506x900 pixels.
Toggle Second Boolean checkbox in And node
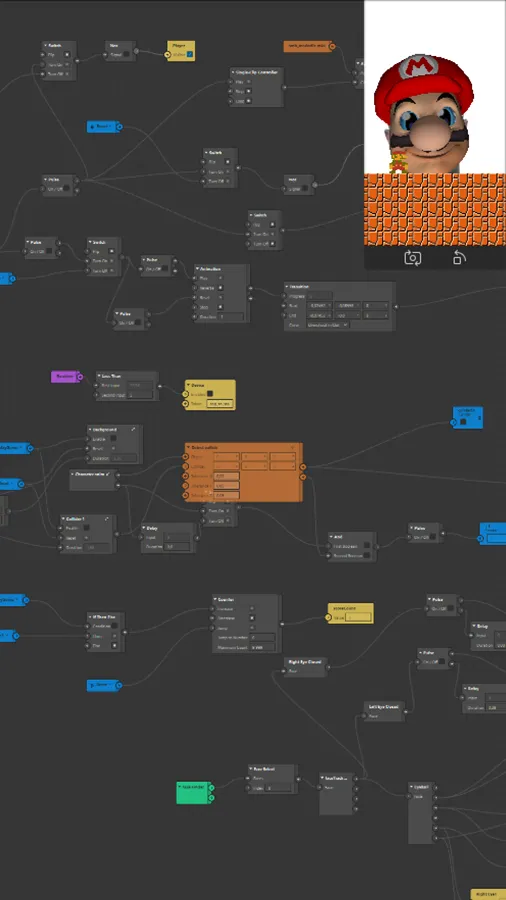[368, 556]
